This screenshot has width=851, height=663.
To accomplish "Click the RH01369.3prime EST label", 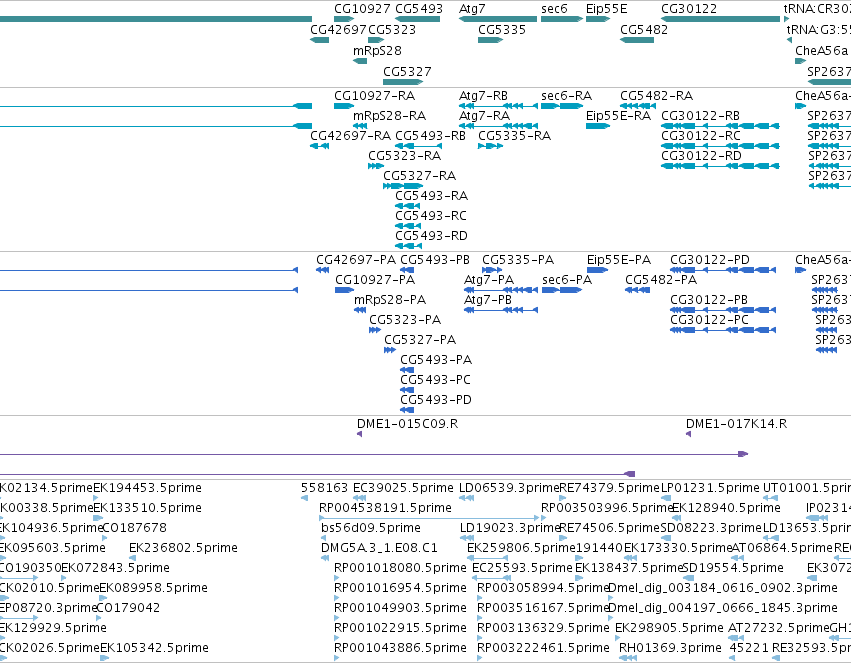I will click(x=670, y=648).
